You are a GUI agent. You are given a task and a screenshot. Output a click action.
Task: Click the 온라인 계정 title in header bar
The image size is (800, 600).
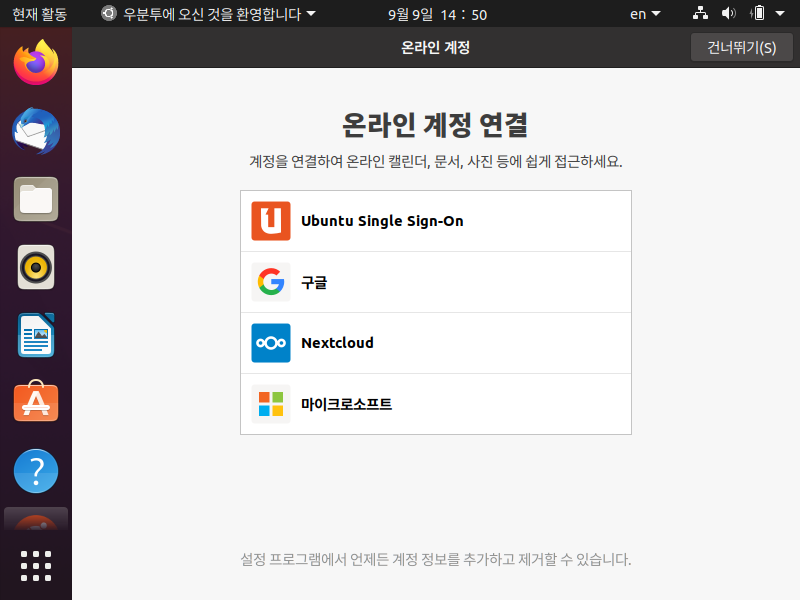point(435,47)
